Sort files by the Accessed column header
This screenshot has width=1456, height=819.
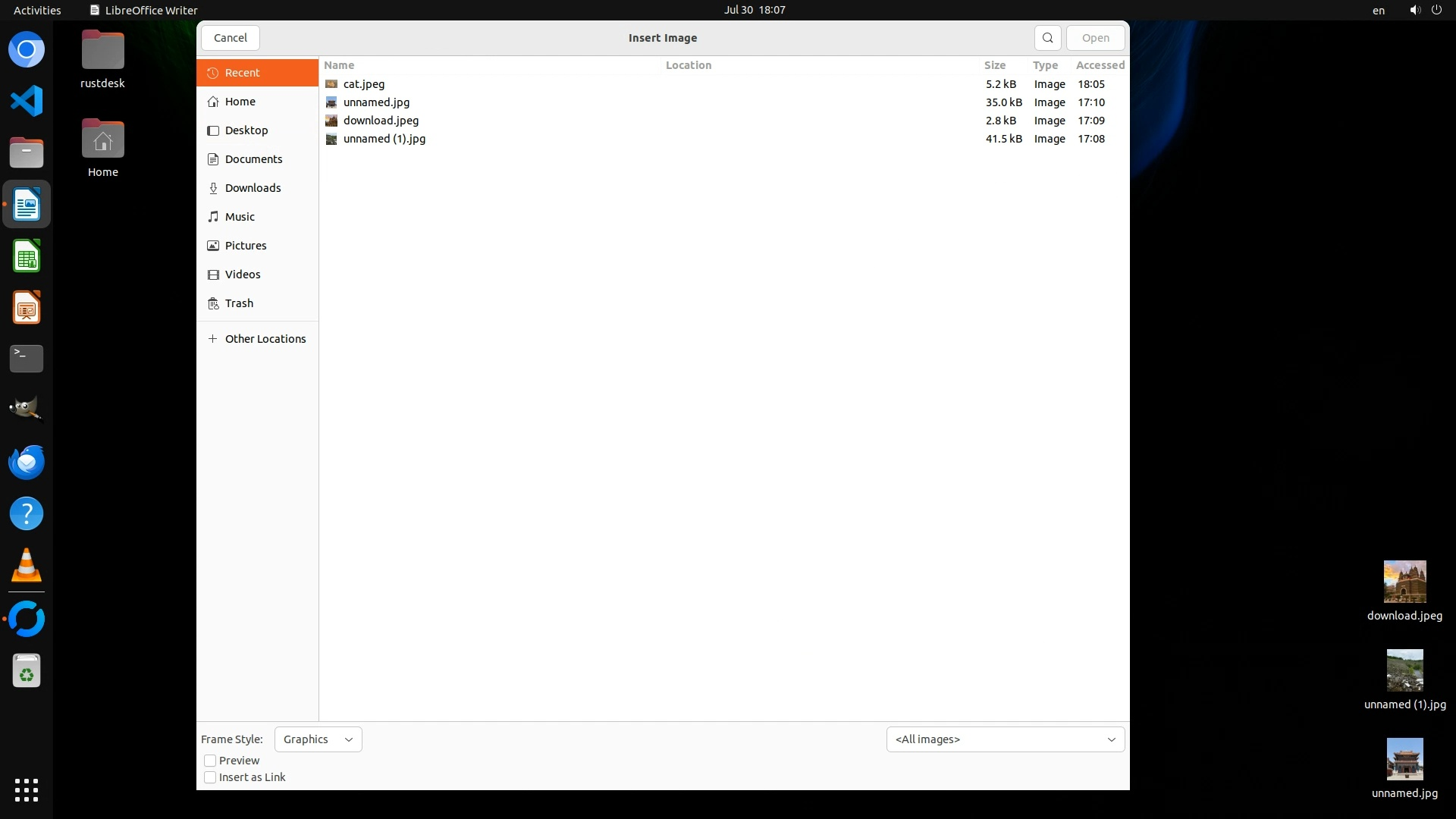point(1100,65)
